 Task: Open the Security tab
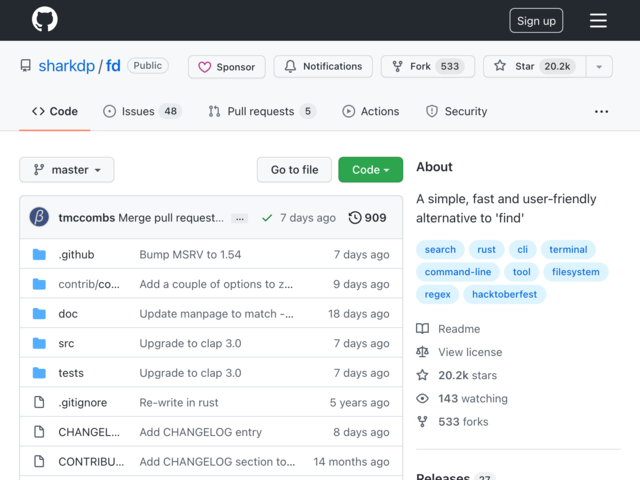pos(456,111)
